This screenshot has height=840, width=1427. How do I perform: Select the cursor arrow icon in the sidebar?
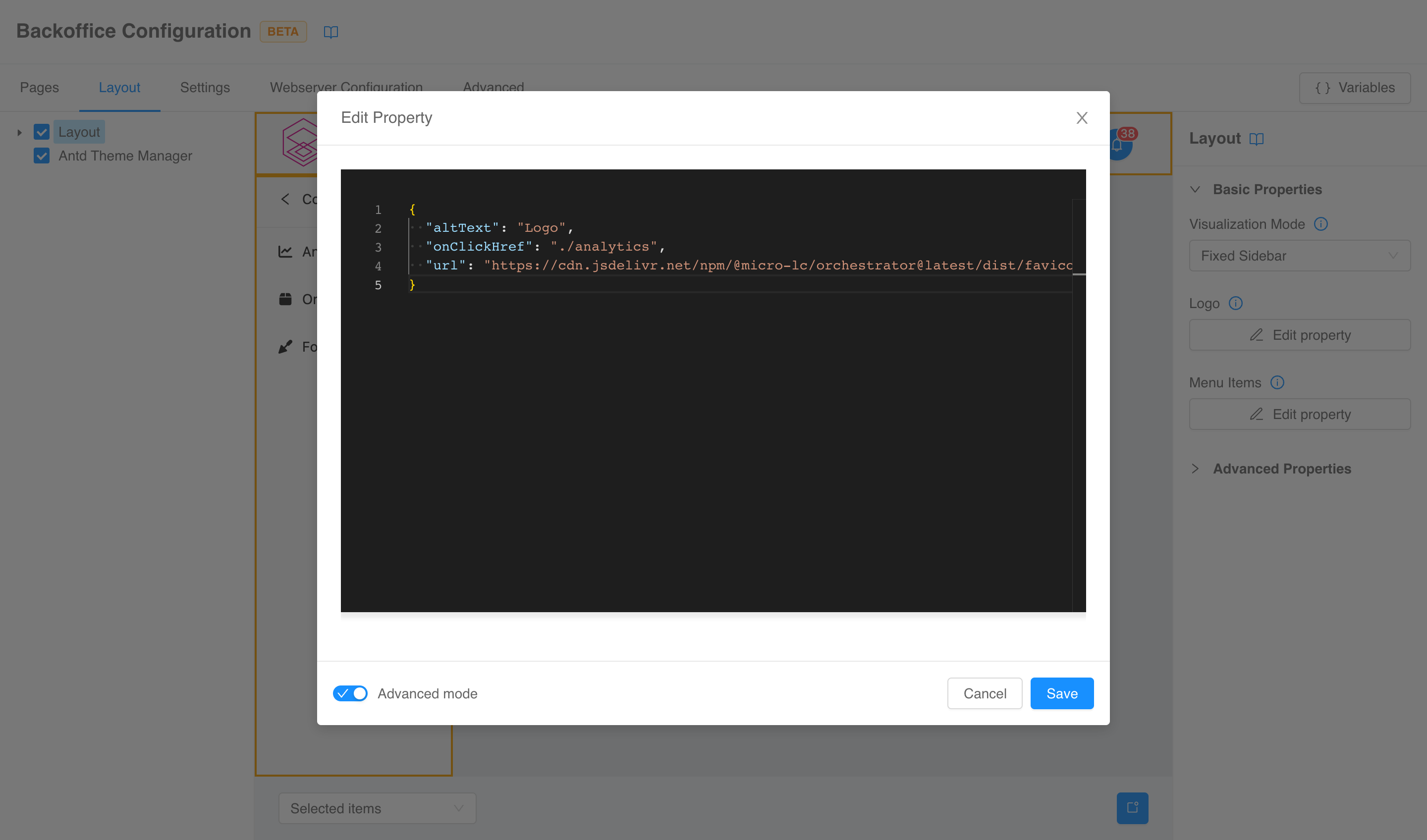286,346
